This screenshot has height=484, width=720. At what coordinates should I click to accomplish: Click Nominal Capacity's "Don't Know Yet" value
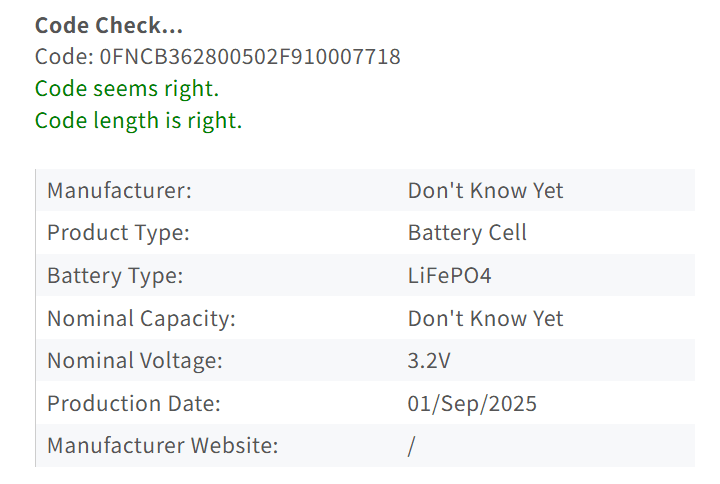tap(485, 319)
